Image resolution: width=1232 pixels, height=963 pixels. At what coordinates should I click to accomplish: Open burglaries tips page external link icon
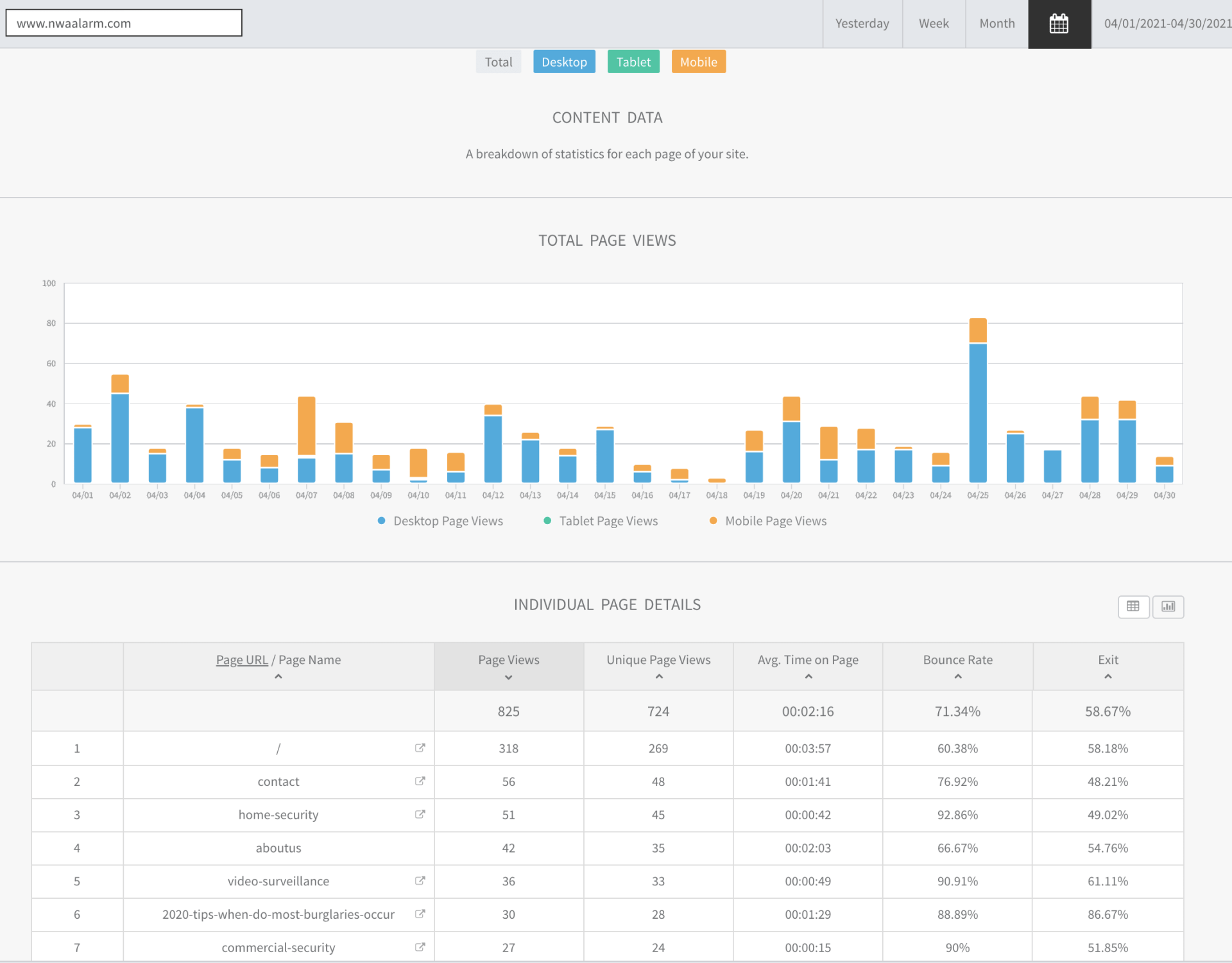tap(420, 914)
